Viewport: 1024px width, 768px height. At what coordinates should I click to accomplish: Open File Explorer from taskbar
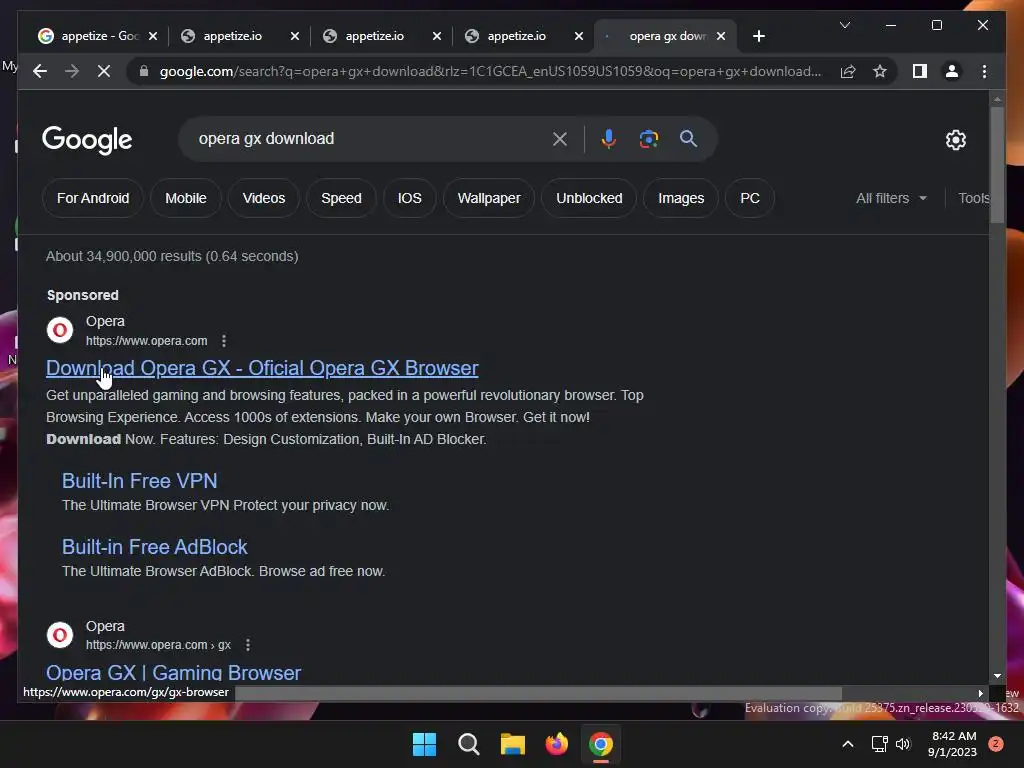[513, 744]
